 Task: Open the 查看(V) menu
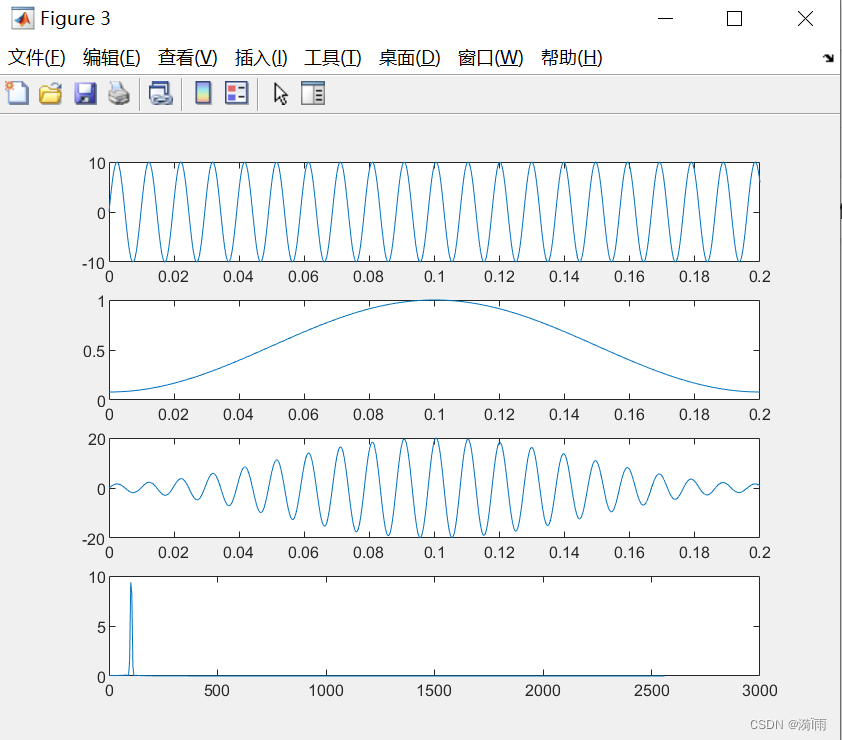[188, 57]
